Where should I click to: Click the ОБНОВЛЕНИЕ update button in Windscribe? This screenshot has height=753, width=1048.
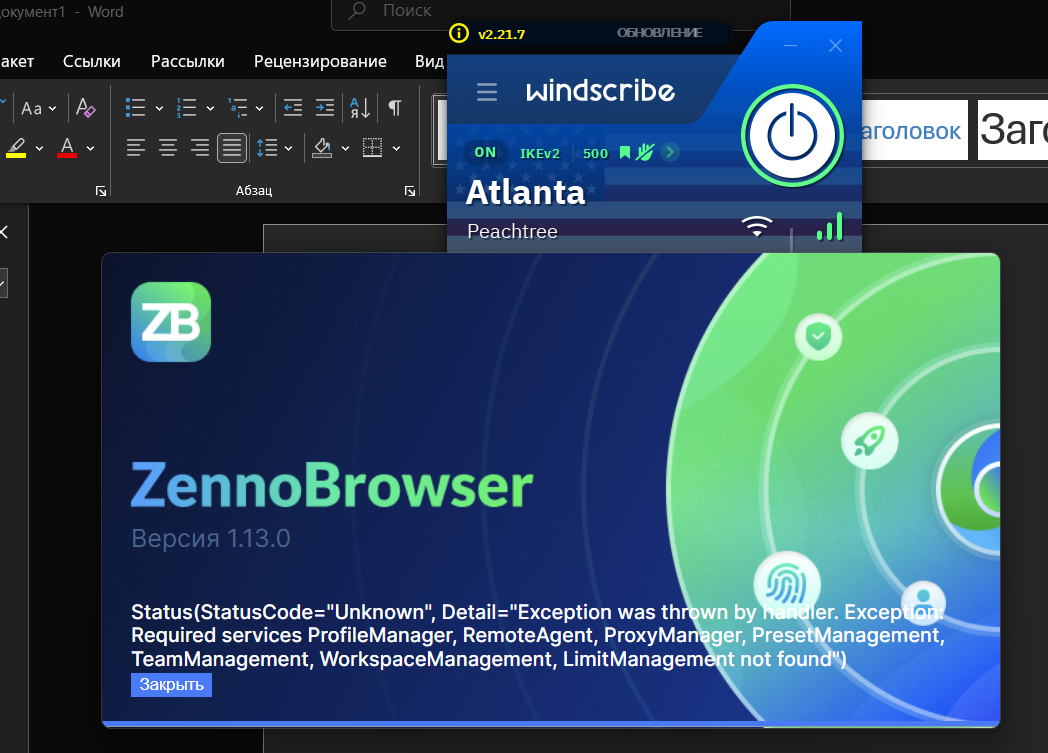tap(659, 33)
